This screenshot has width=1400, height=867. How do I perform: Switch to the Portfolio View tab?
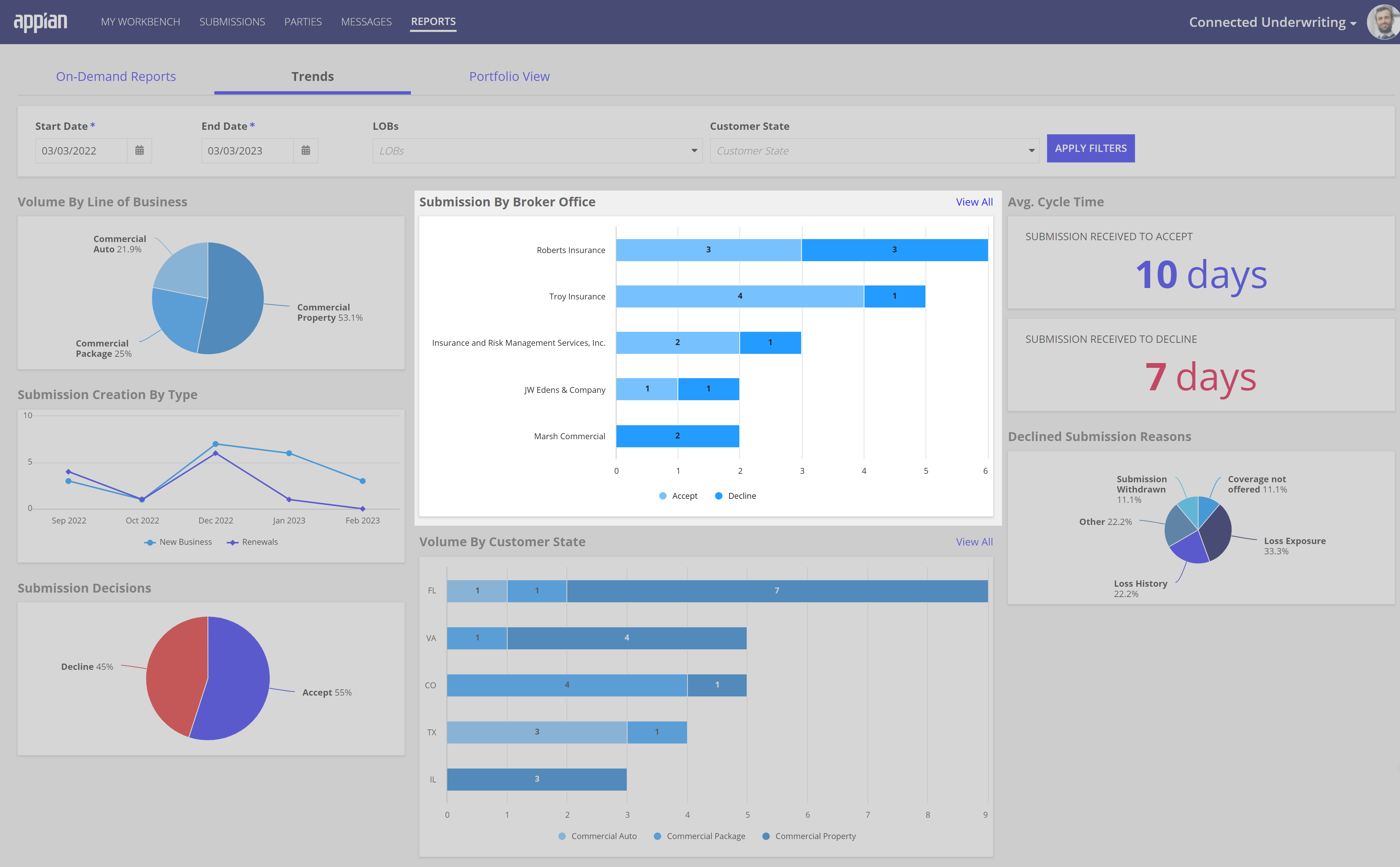pyautogui.click(x=509, y=76)
